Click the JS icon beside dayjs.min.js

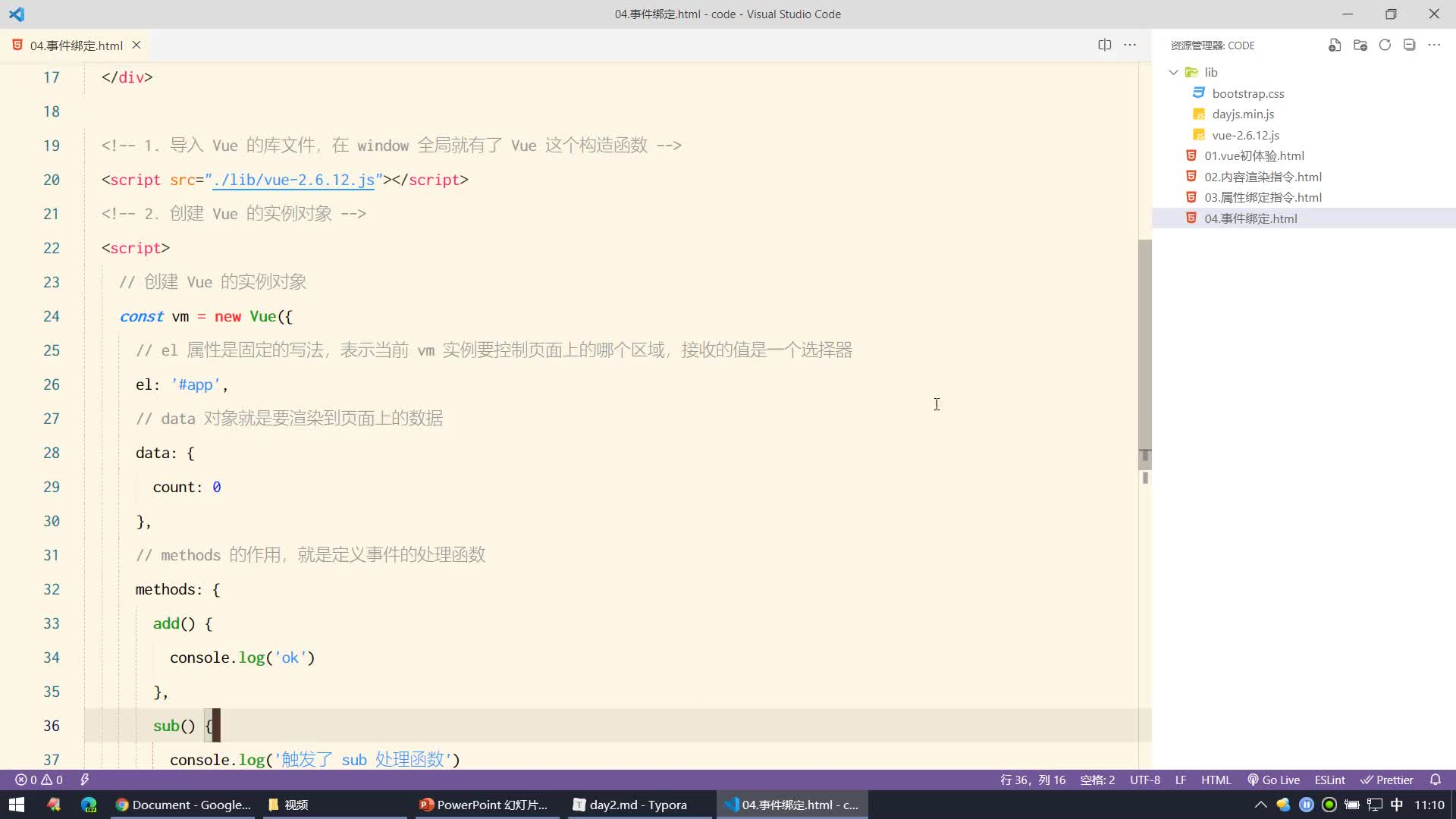coord(1199,114)
